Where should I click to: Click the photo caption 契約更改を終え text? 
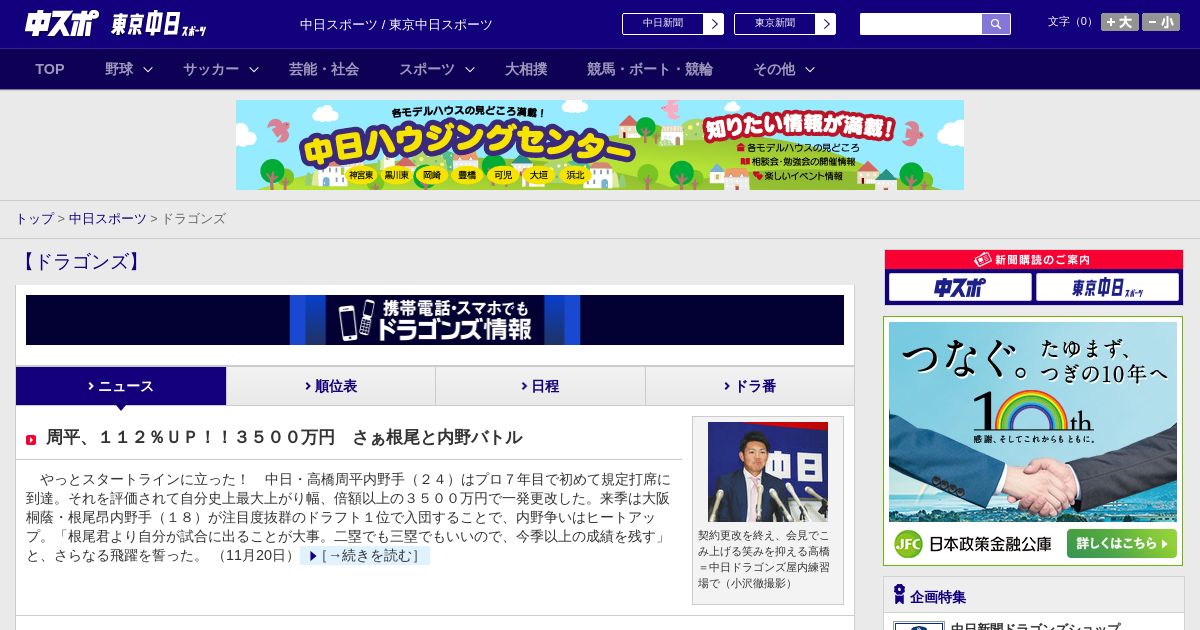[764, 559]
